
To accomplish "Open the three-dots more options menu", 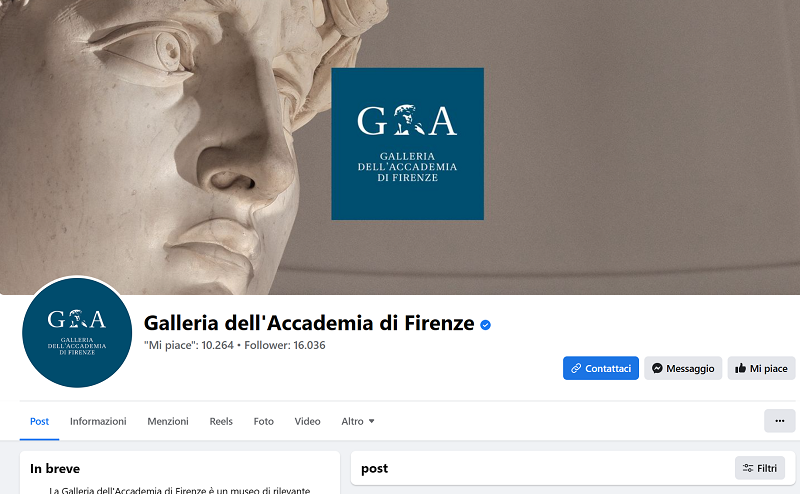I will pyautogui.click(x=780, y=421).
